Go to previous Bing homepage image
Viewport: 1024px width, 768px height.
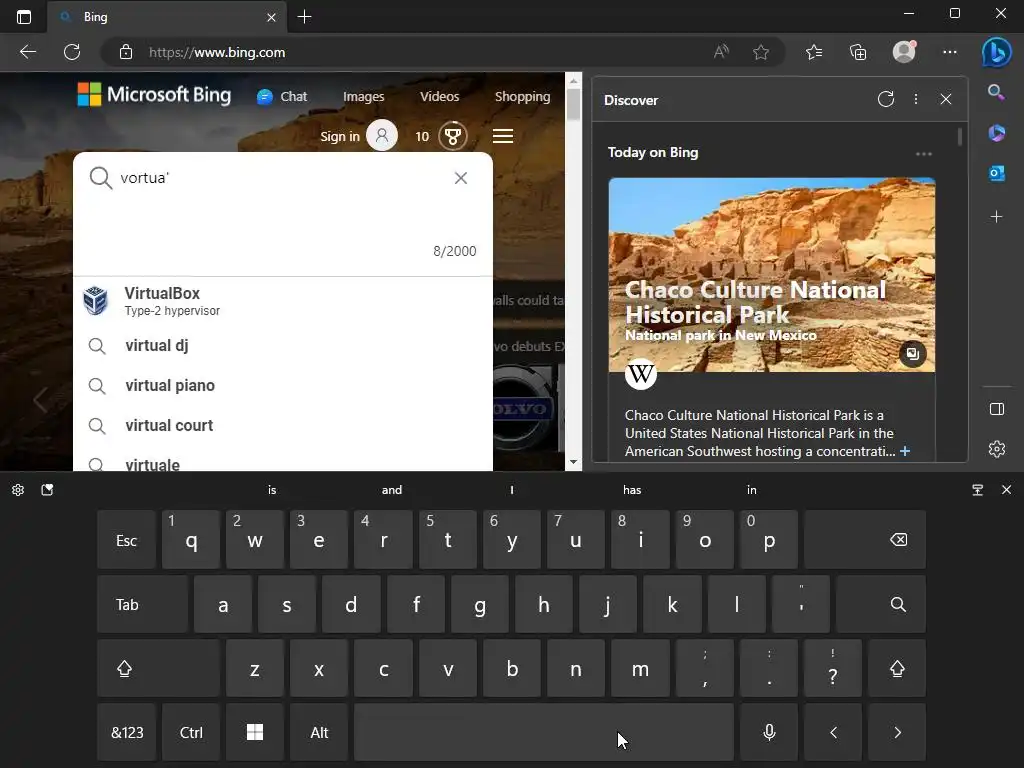(40, 400)
